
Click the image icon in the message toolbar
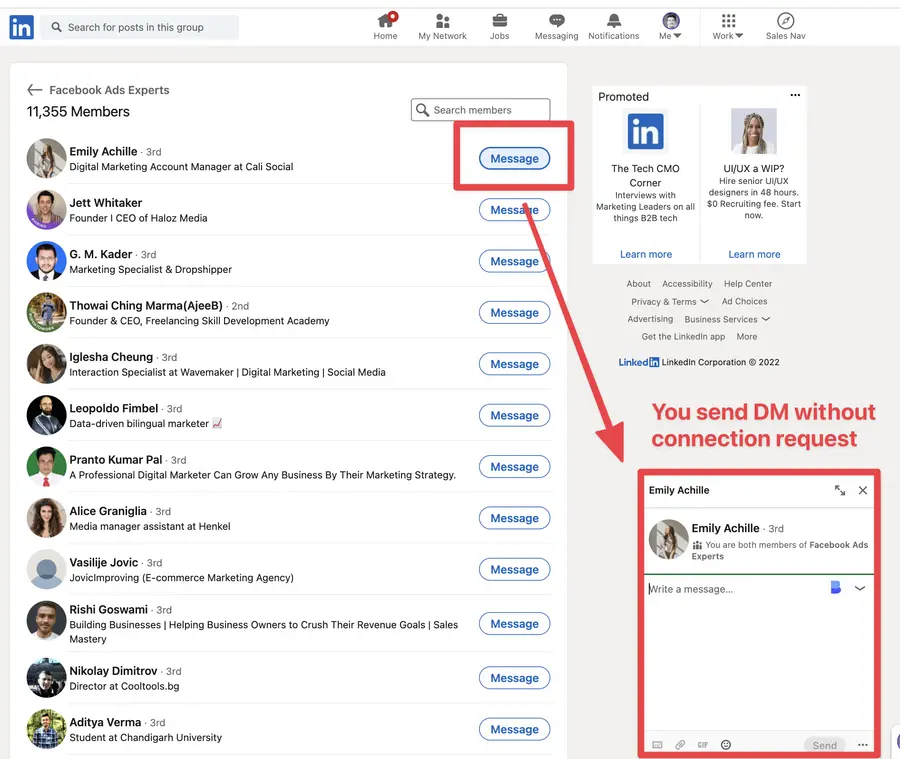tap(658, 745)
